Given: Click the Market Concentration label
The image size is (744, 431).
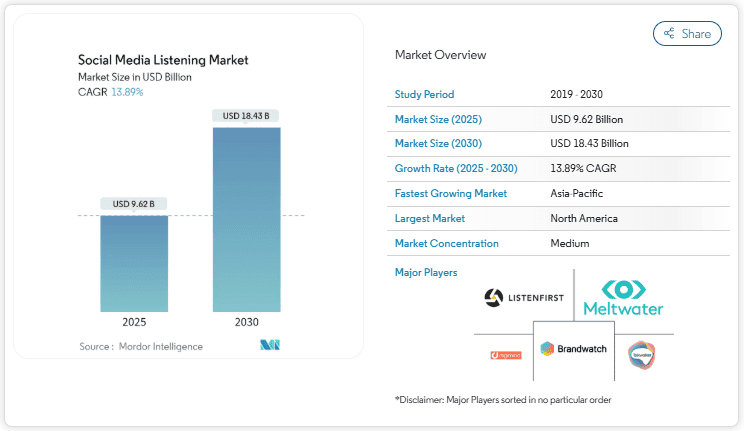Looking at the screenshot, I should (x=446, y=244).
